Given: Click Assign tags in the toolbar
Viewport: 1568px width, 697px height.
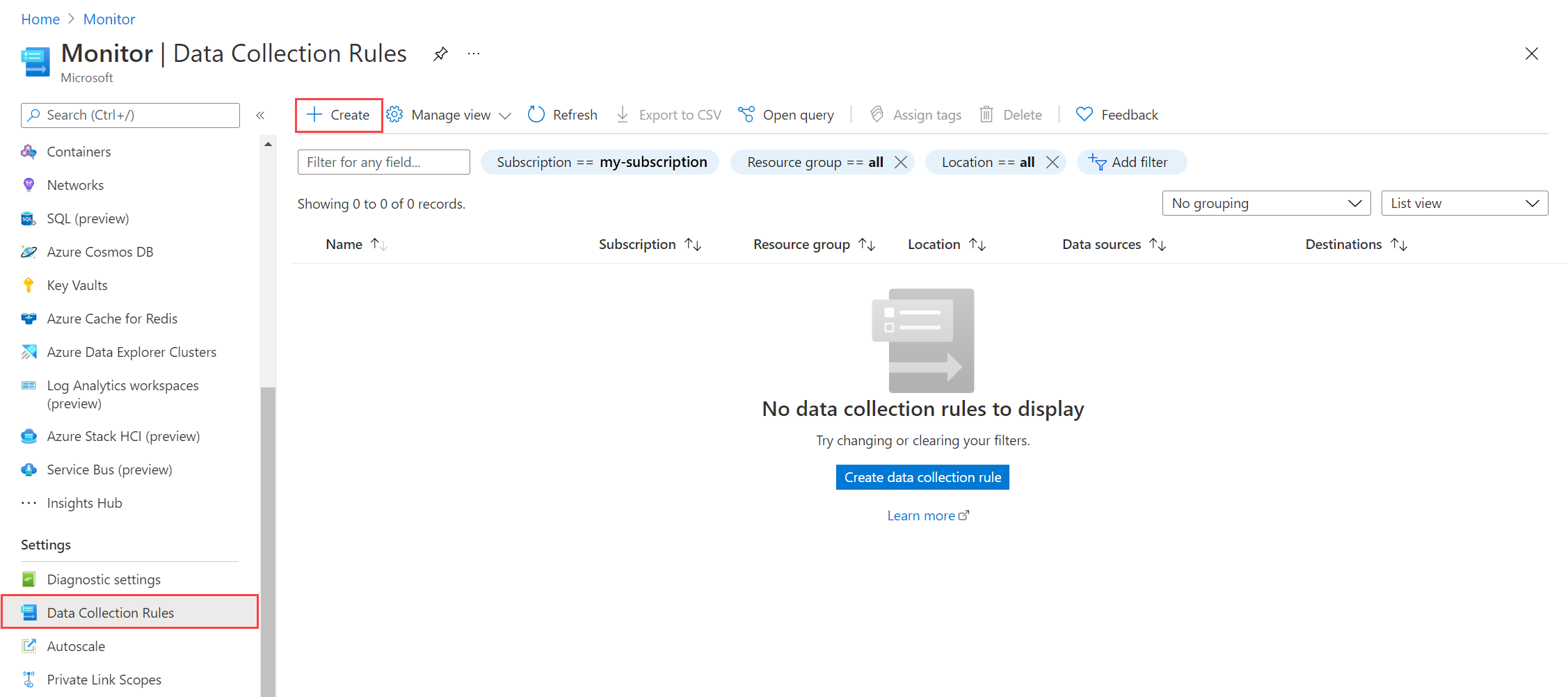Looking at the screenshot, I should click(915, 115).
